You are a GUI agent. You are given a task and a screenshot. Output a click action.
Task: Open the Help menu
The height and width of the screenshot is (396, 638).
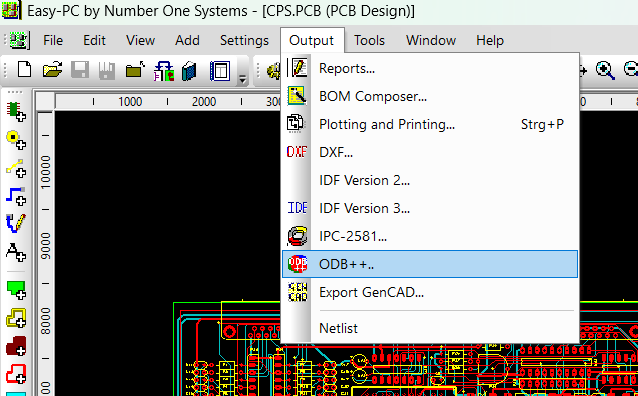pyautogui.click(x=490, y=40)
